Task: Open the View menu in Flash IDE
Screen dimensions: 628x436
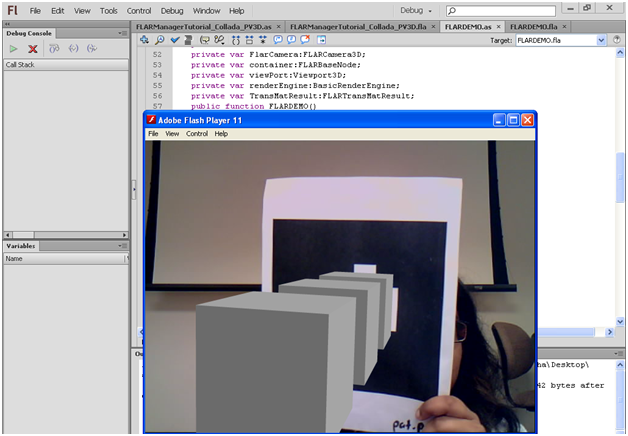Action: 82,11
